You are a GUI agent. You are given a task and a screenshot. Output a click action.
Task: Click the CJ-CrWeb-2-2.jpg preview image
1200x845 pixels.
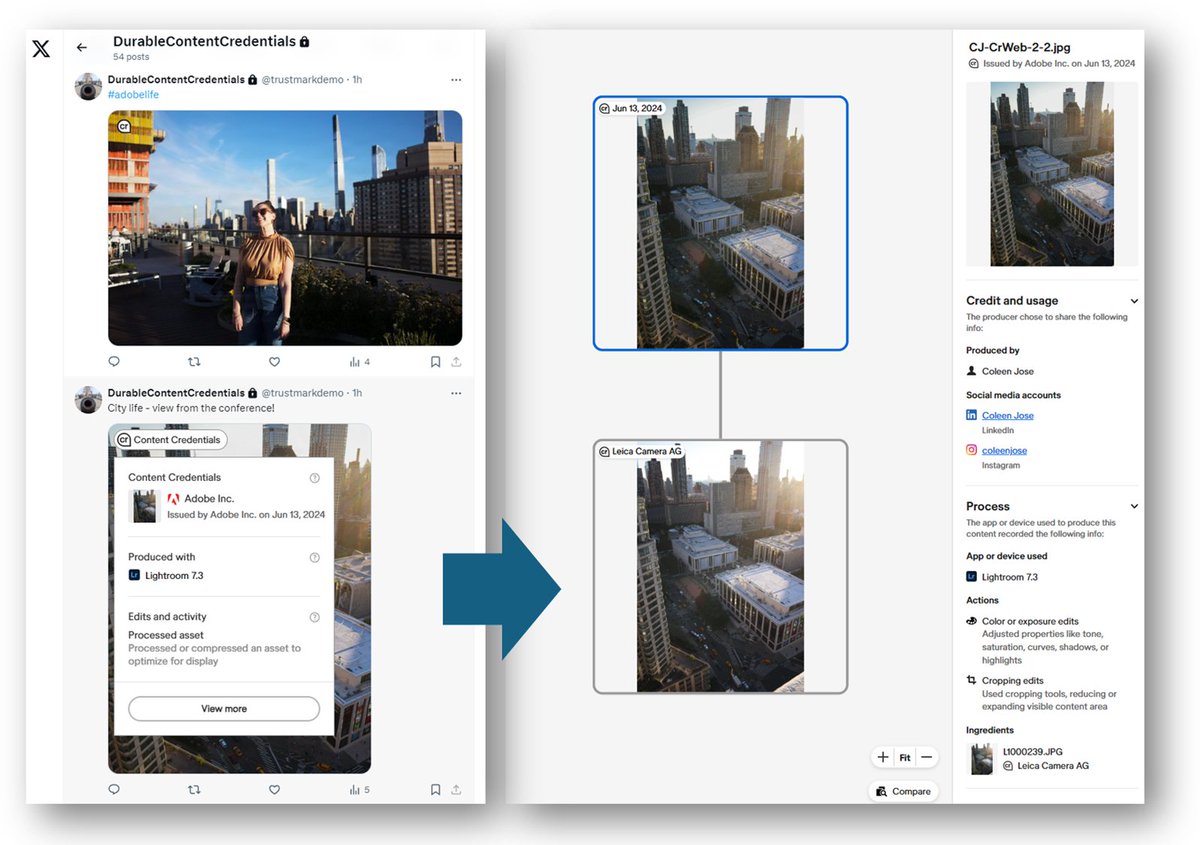coord(1052,174)
